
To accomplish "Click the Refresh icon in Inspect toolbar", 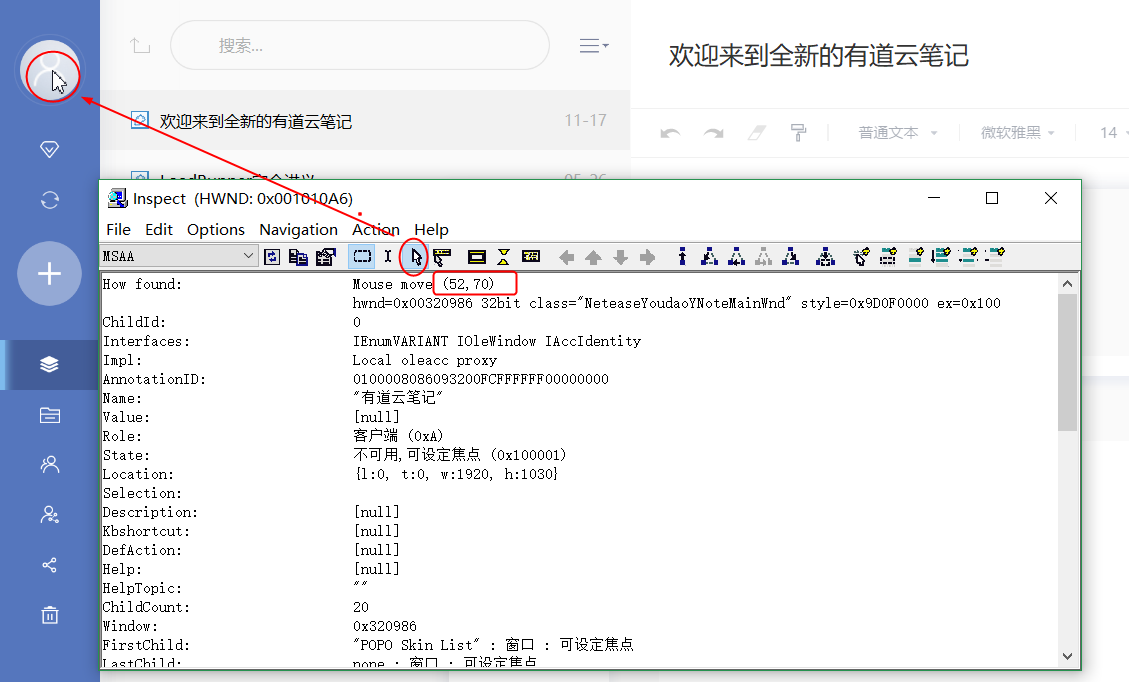I will (271, 256).
